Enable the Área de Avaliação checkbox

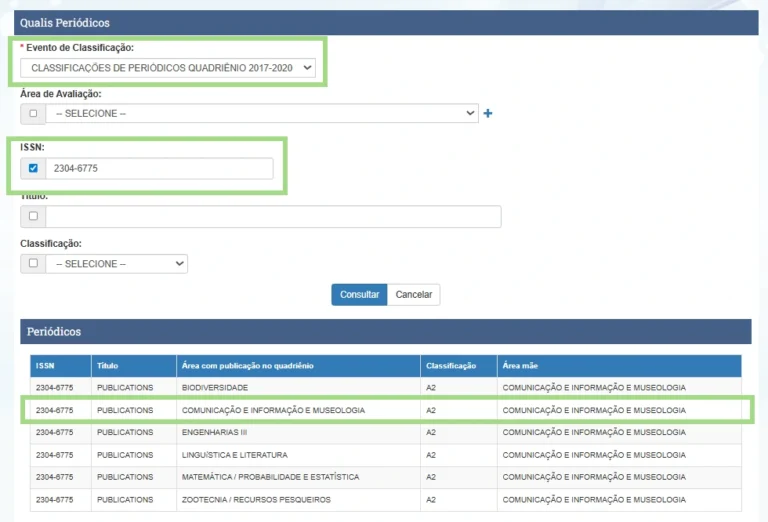[x=33, y=114]
